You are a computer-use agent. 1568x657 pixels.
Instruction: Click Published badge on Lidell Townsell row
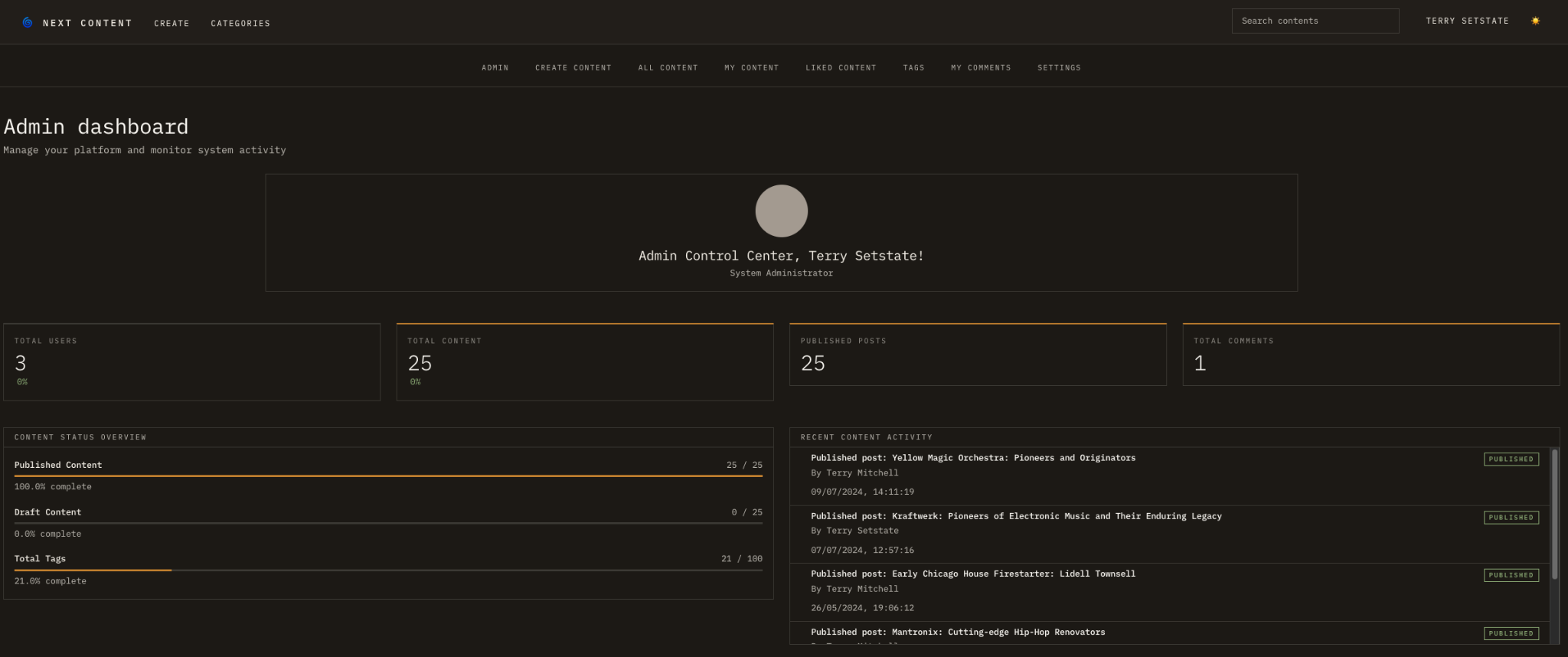tap(1511, 575)
